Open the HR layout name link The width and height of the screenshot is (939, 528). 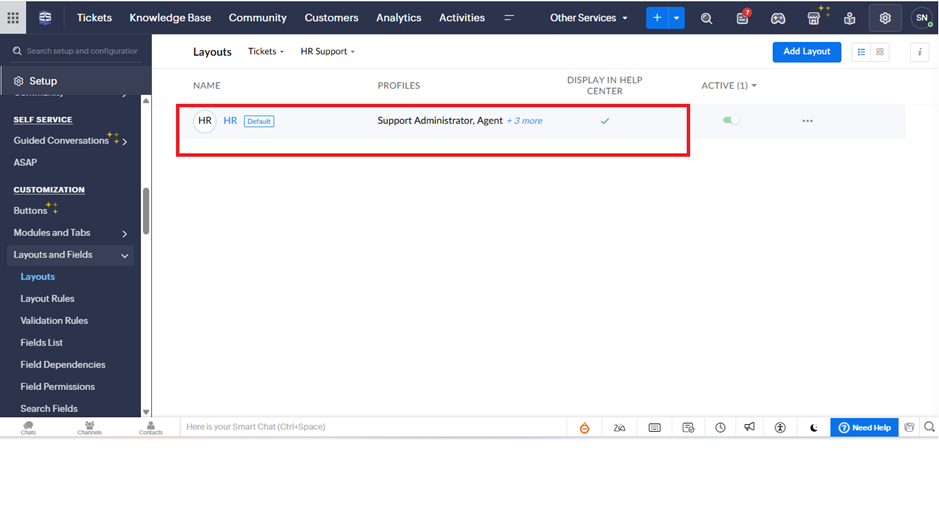tap(230, 121)
